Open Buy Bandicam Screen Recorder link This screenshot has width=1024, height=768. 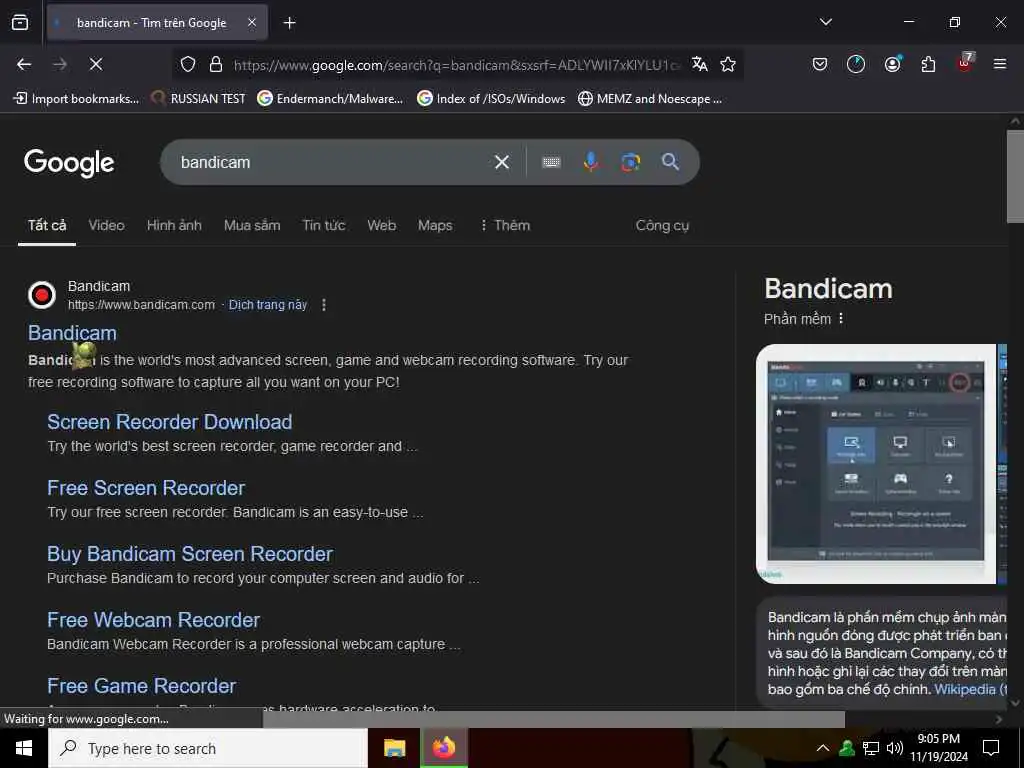tap(190, 554)
